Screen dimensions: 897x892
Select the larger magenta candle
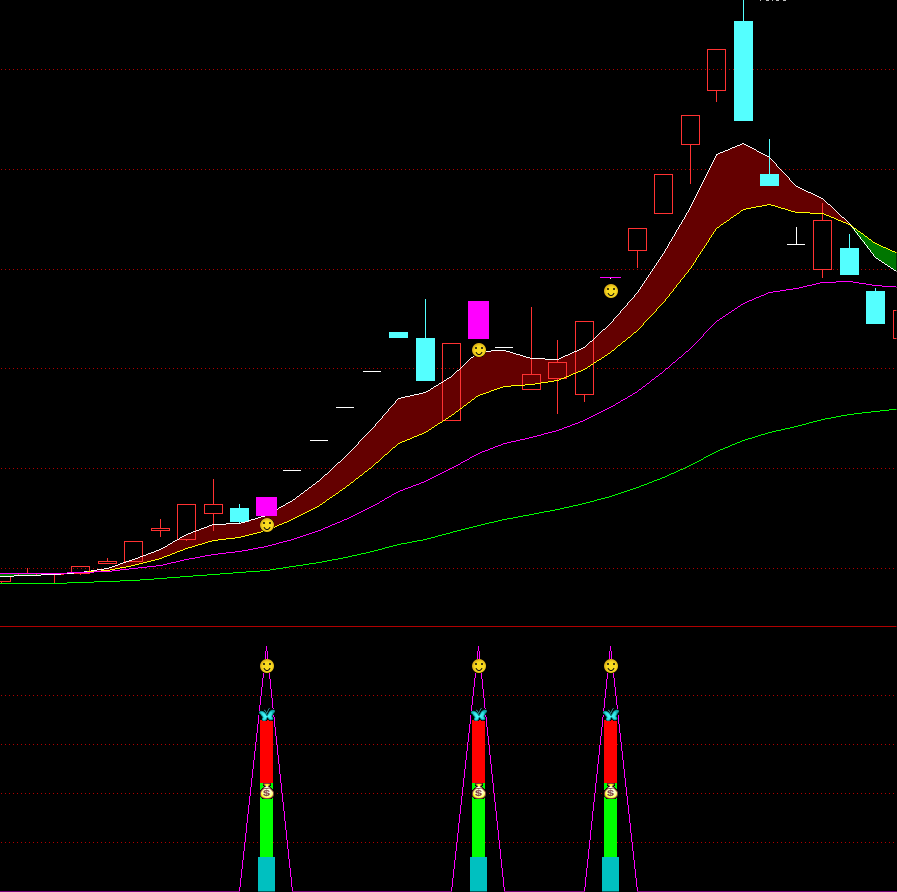tap(479, 320)
